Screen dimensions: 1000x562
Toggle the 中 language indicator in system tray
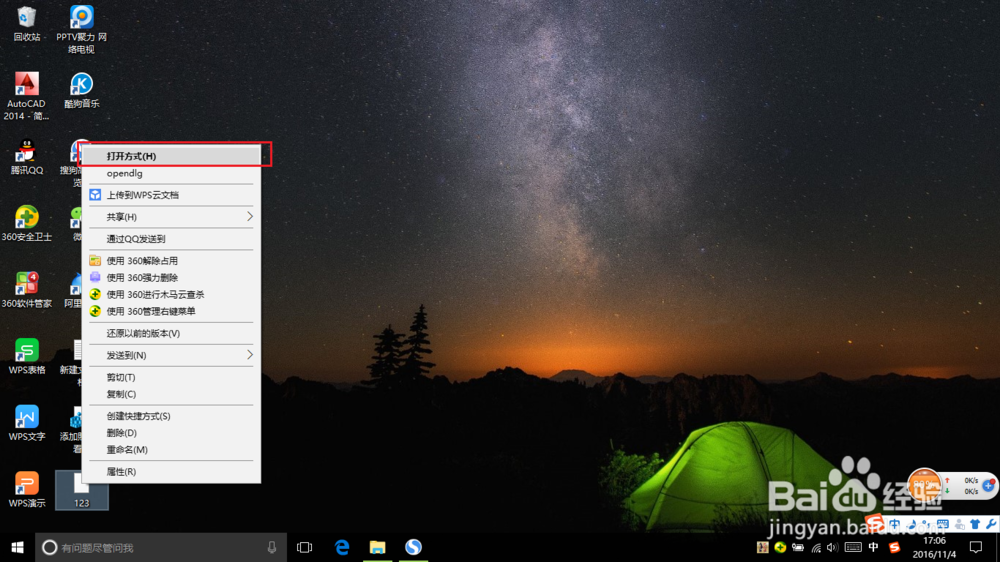(x=874, y=547)
